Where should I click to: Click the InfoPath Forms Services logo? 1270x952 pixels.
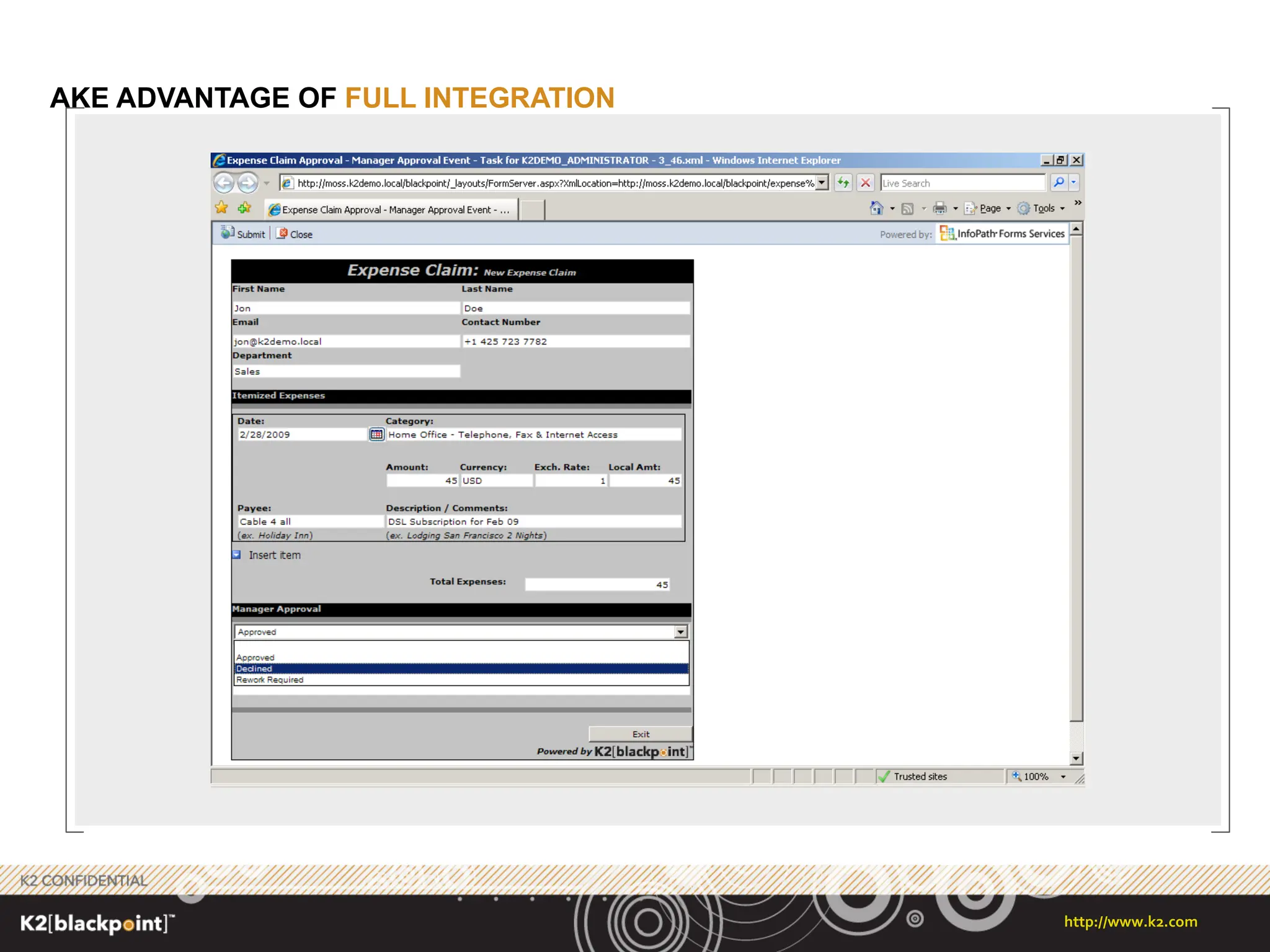tap(1003, 234)
